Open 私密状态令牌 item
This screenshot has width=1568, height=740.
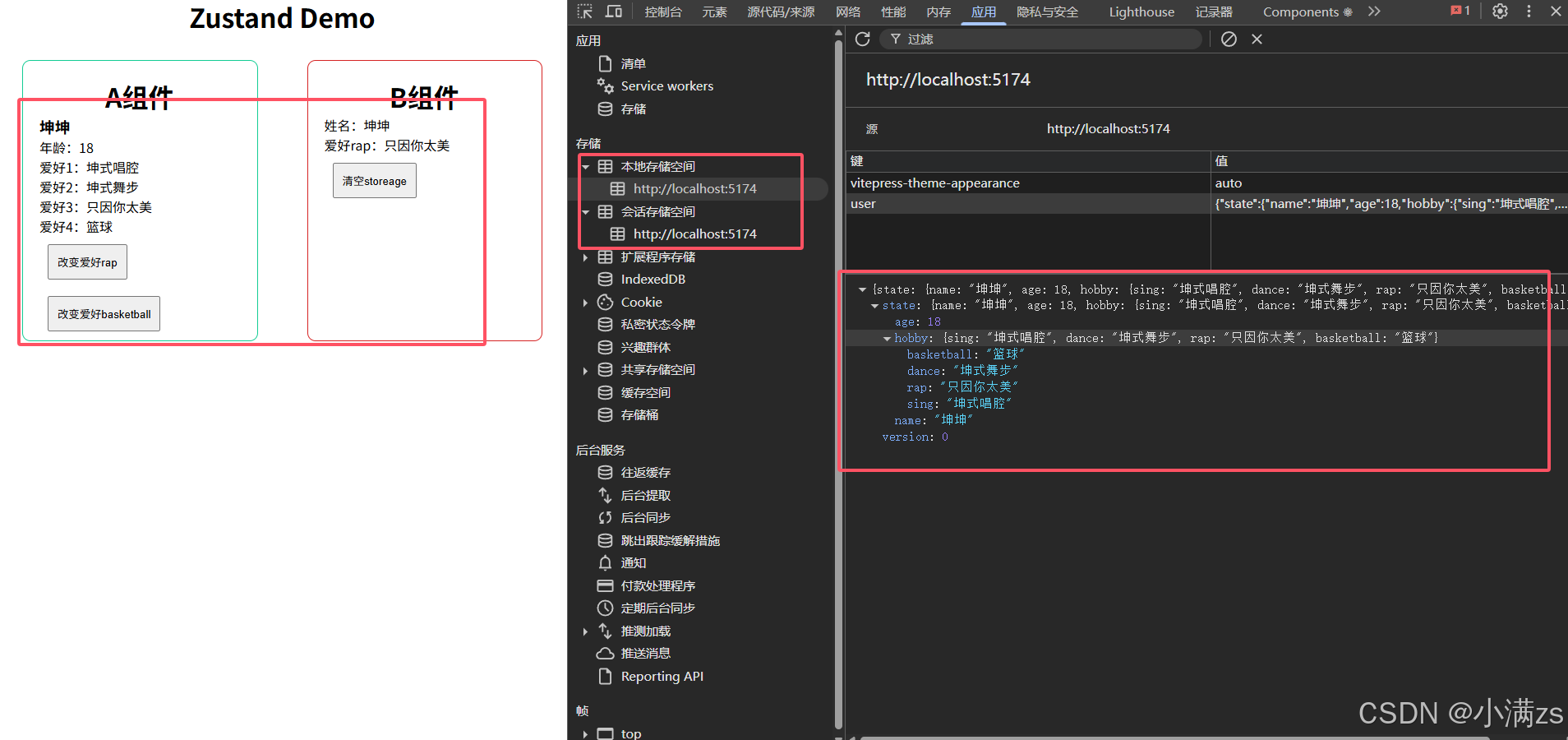[x=657, y=324]
